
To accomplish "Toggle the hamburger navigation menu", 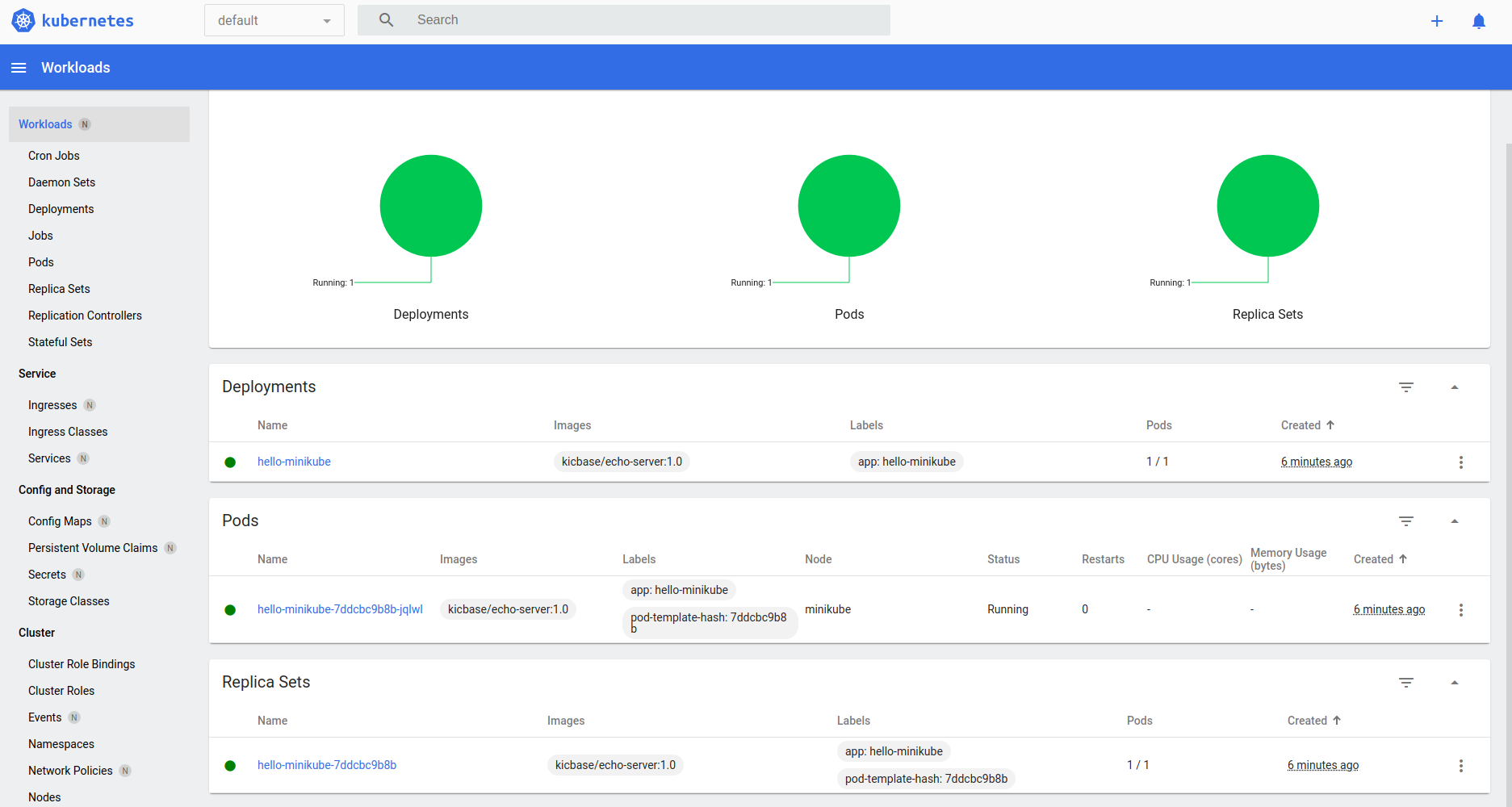I will tap(19, 68).
